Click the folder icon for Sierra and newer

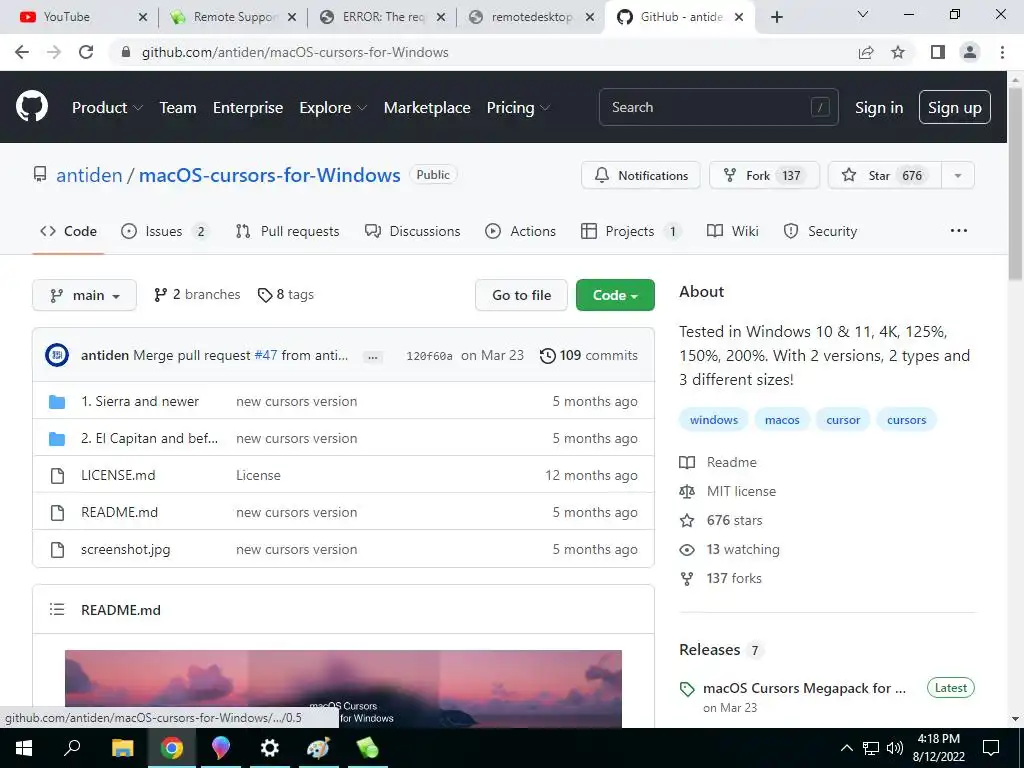[x=57, y=402]
